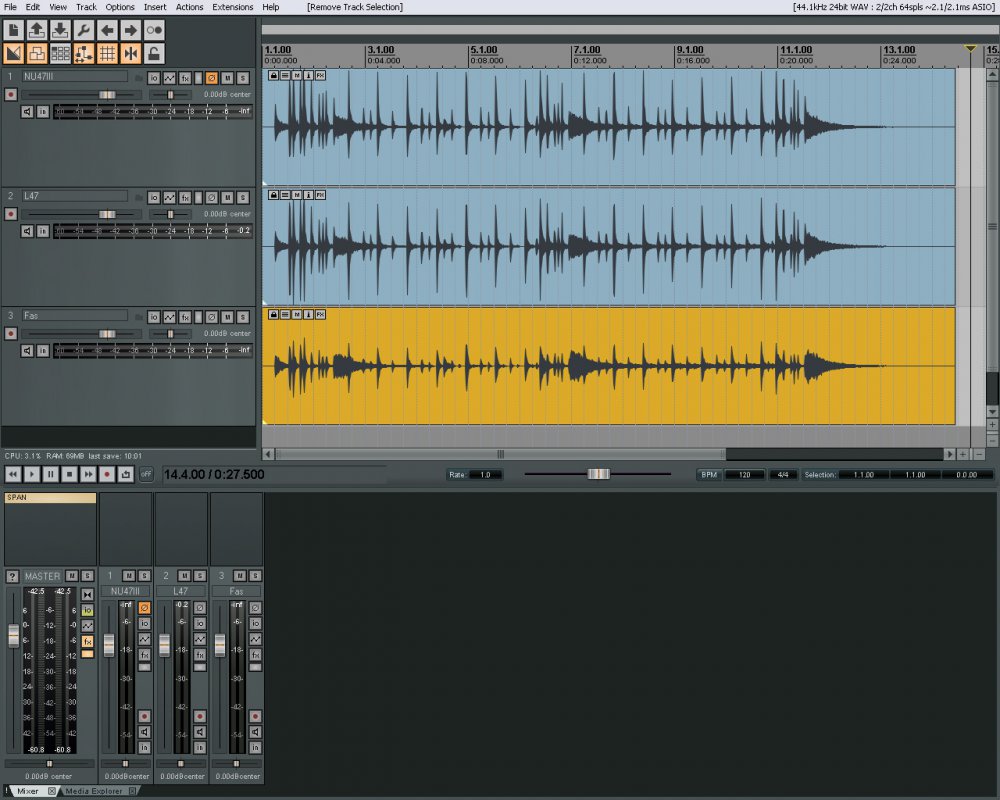The image size is (1000, 800).
Task: Lock the media item on track Fas
Action: click(x=273, y=315)
